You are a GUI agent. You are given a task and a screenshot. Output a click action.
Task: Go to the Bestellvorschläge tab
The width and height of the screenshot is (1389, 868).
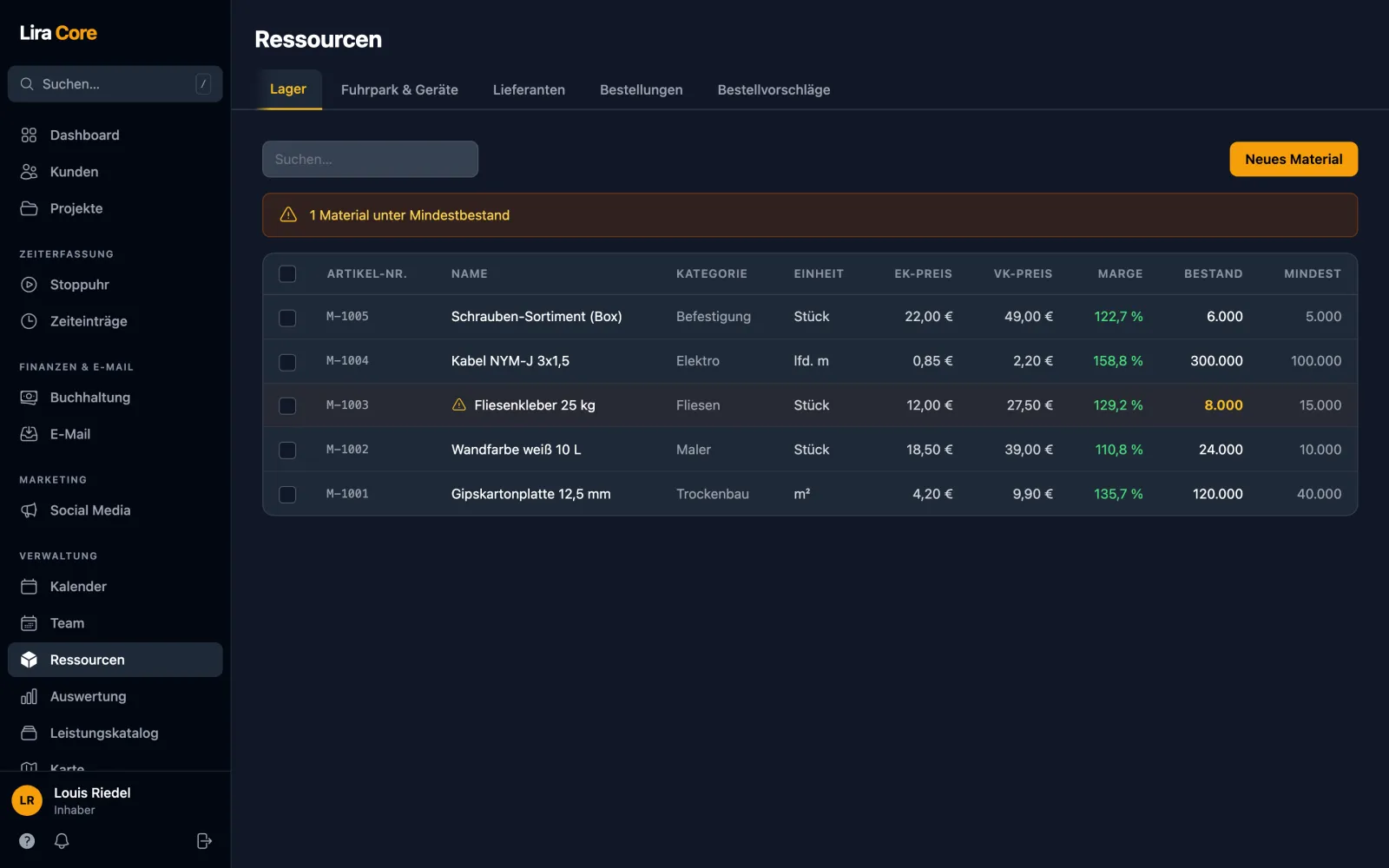(x=773, y=89)
